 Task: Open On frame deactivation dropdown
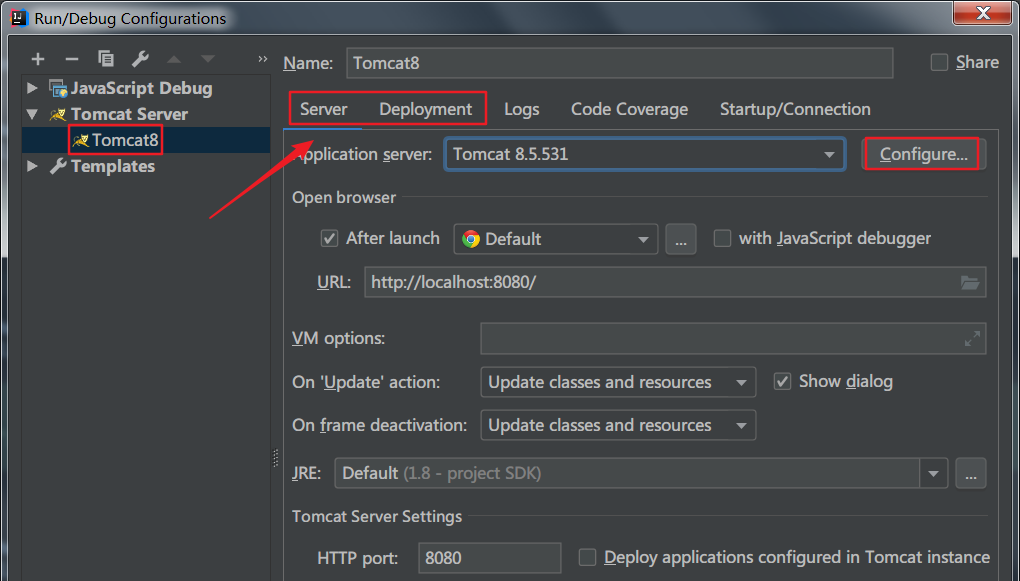(618, 425)
